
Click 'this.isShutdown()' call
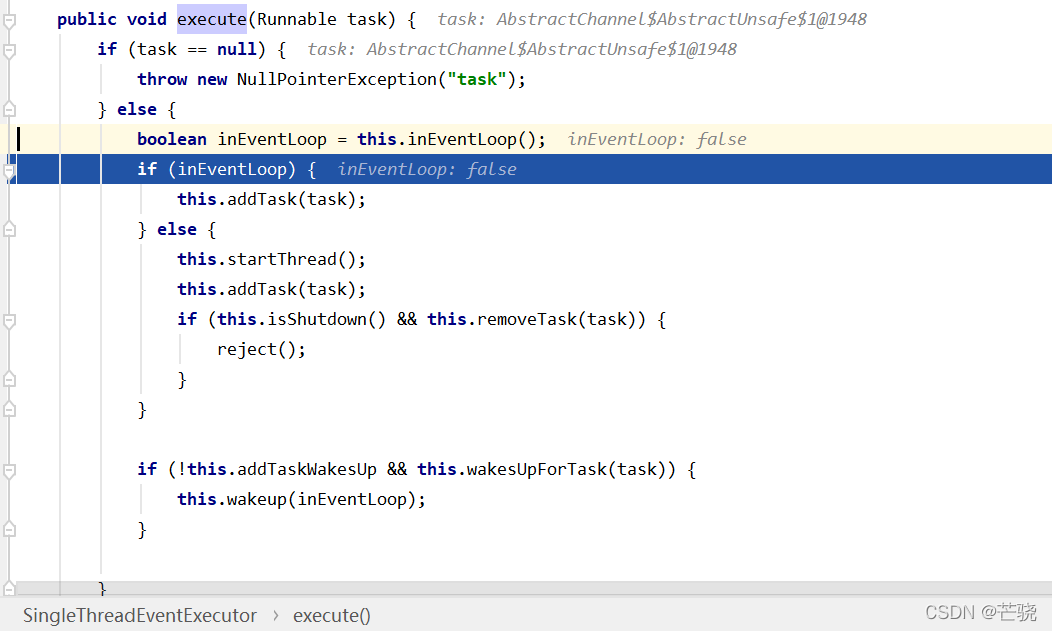[x=301, y=319]
